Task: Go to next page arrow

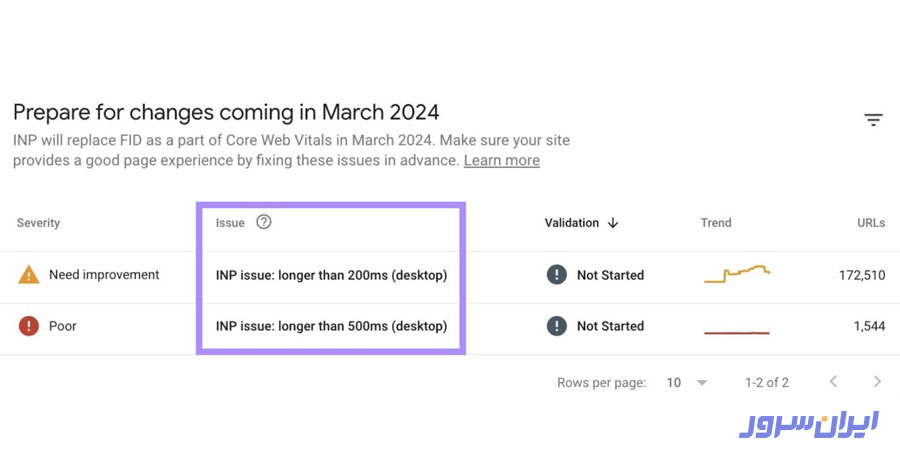Action: pos(877,382)
